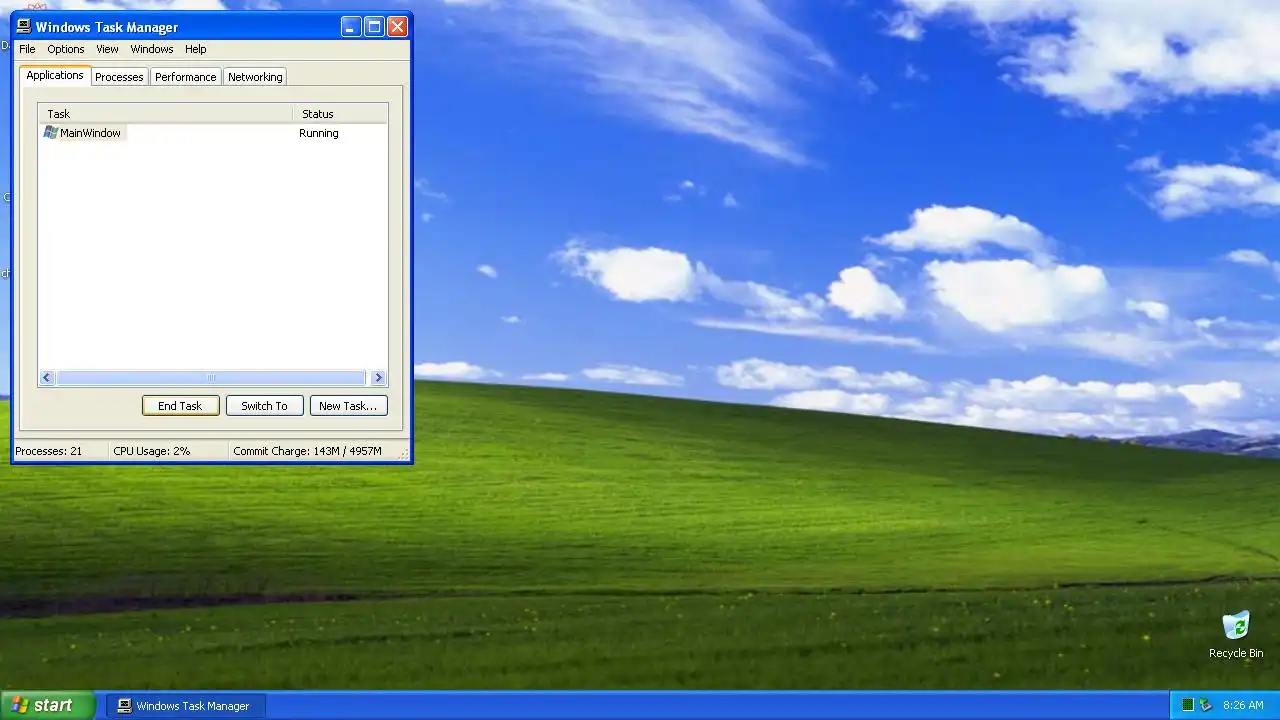1280x720 pixels.
Task: Switch to the Performance tab
Action: click(x=185, y=77)
